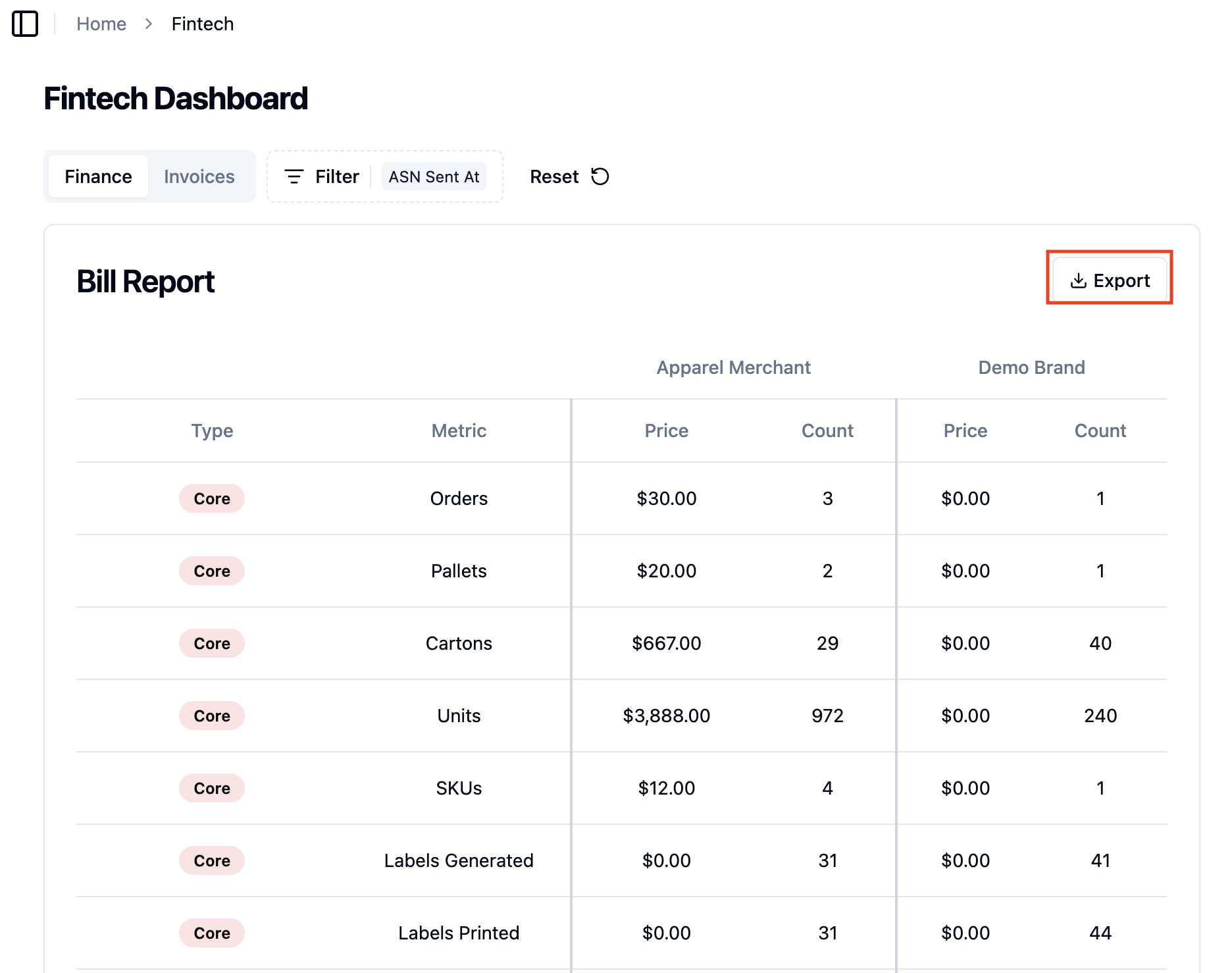Click the Core badge in Pallets row
The height and width of the screenshot is (973, 1232).
pos(212,571)
